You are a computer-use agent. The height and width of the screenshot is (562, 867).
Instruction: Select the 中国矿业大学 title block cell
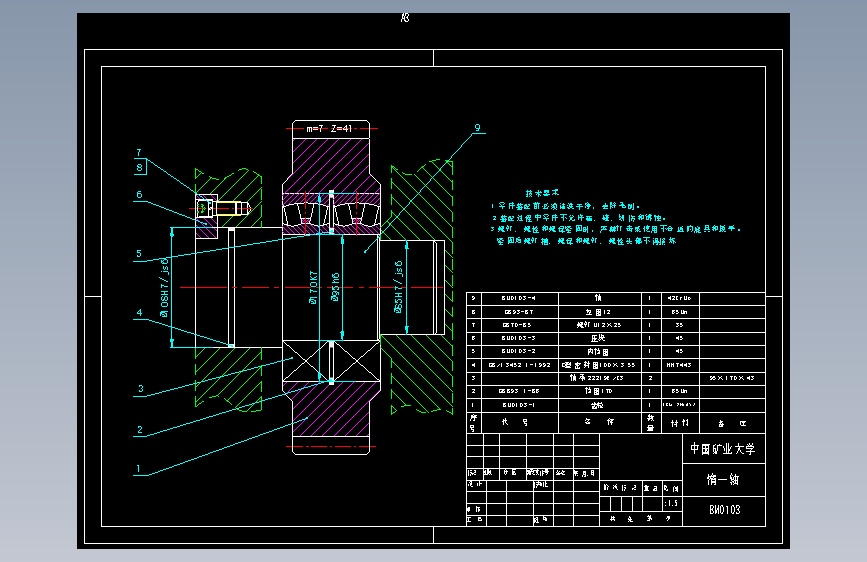[723, 449]
